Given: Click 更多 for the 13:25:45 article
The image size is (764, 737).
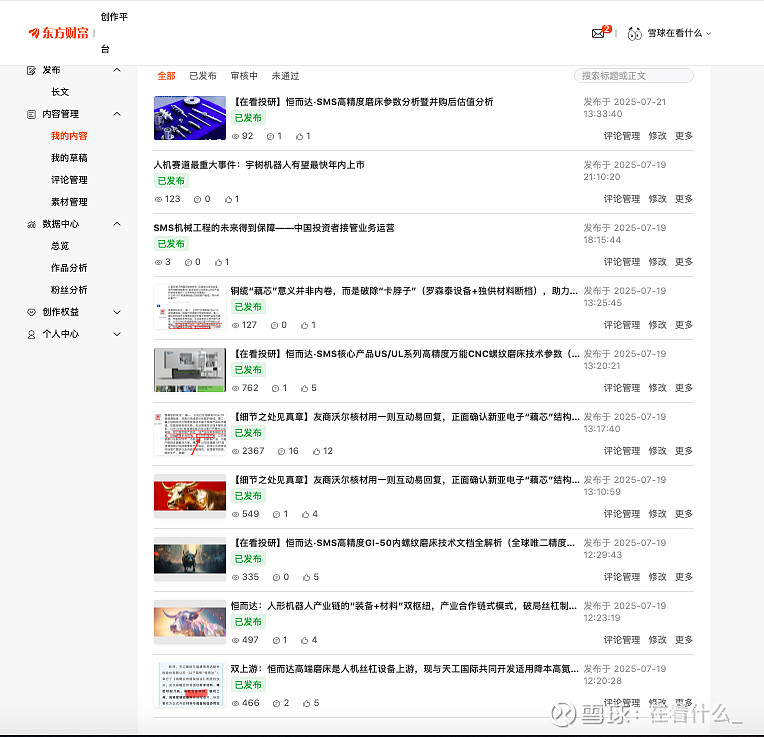Looking at the screenshot, I should click(x=684, y=325).
